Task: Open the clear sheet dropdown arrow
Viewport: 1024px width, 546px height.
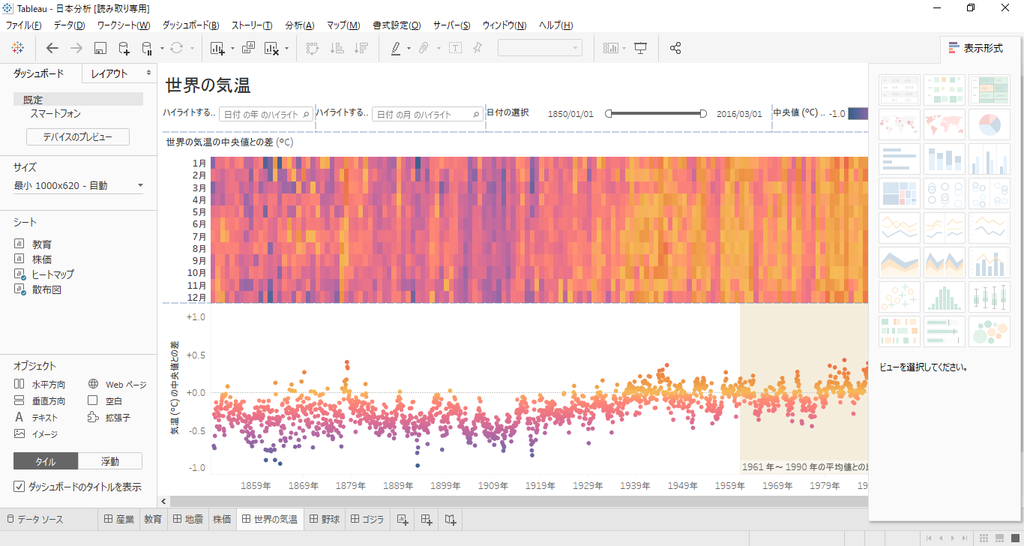Action: [286, 48]
